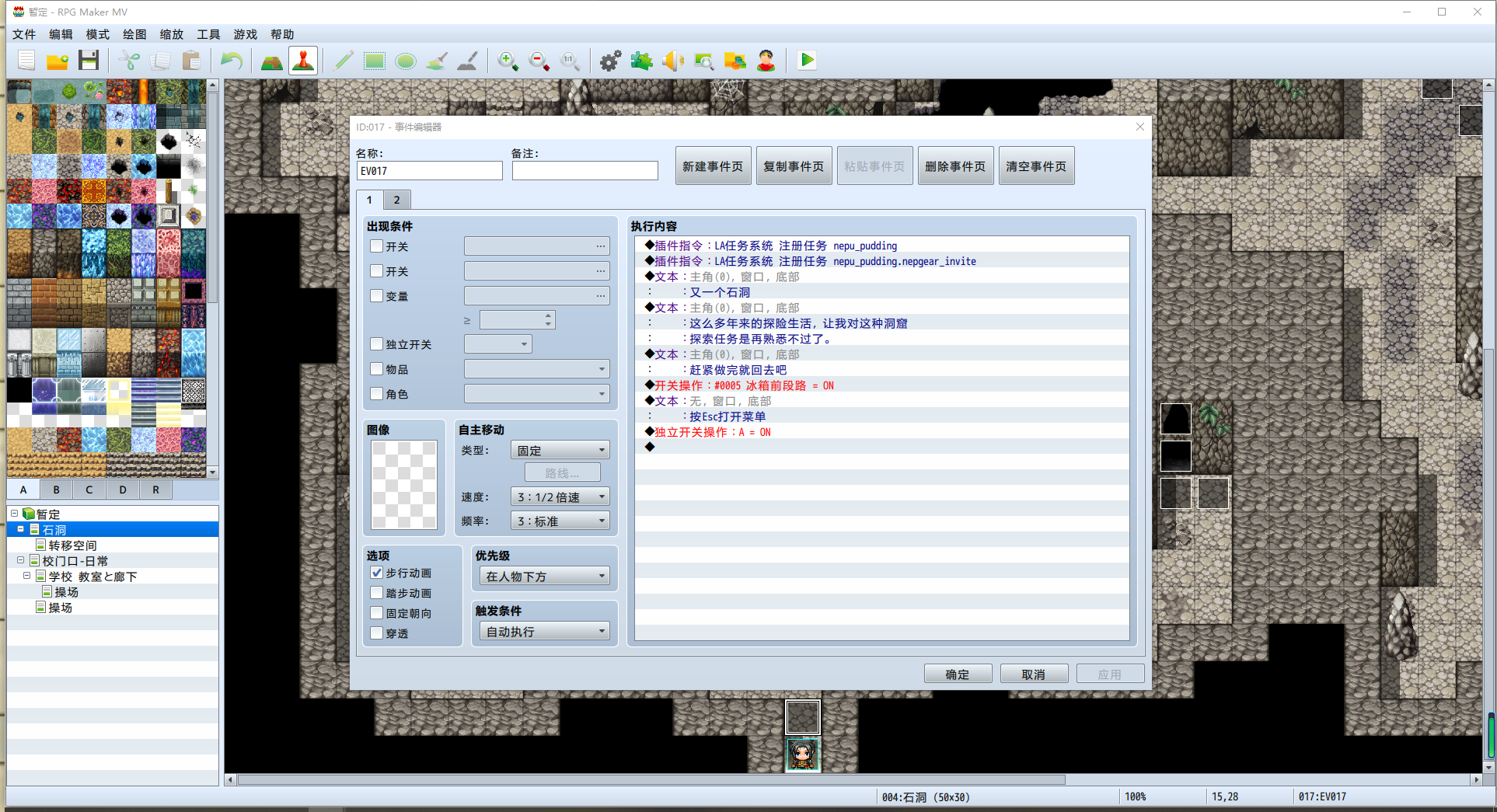
Task: Collapse the 石洞 map tree node
Action: click(21, 529)
